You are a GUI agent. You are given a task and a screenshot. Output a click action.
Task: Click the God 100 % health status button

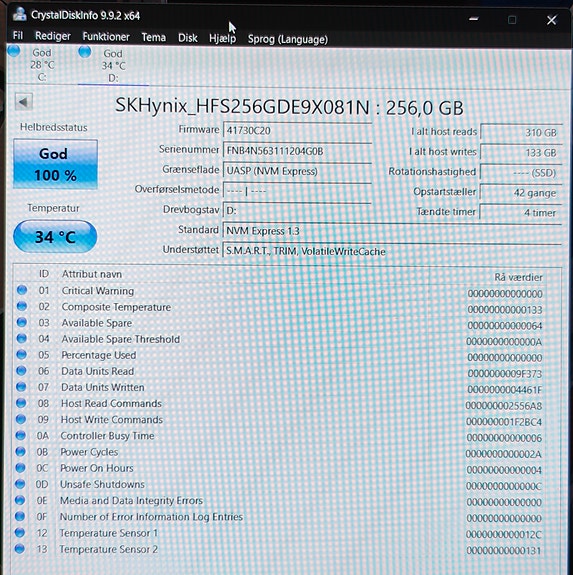pyautogui.click(x=55, y=164)
